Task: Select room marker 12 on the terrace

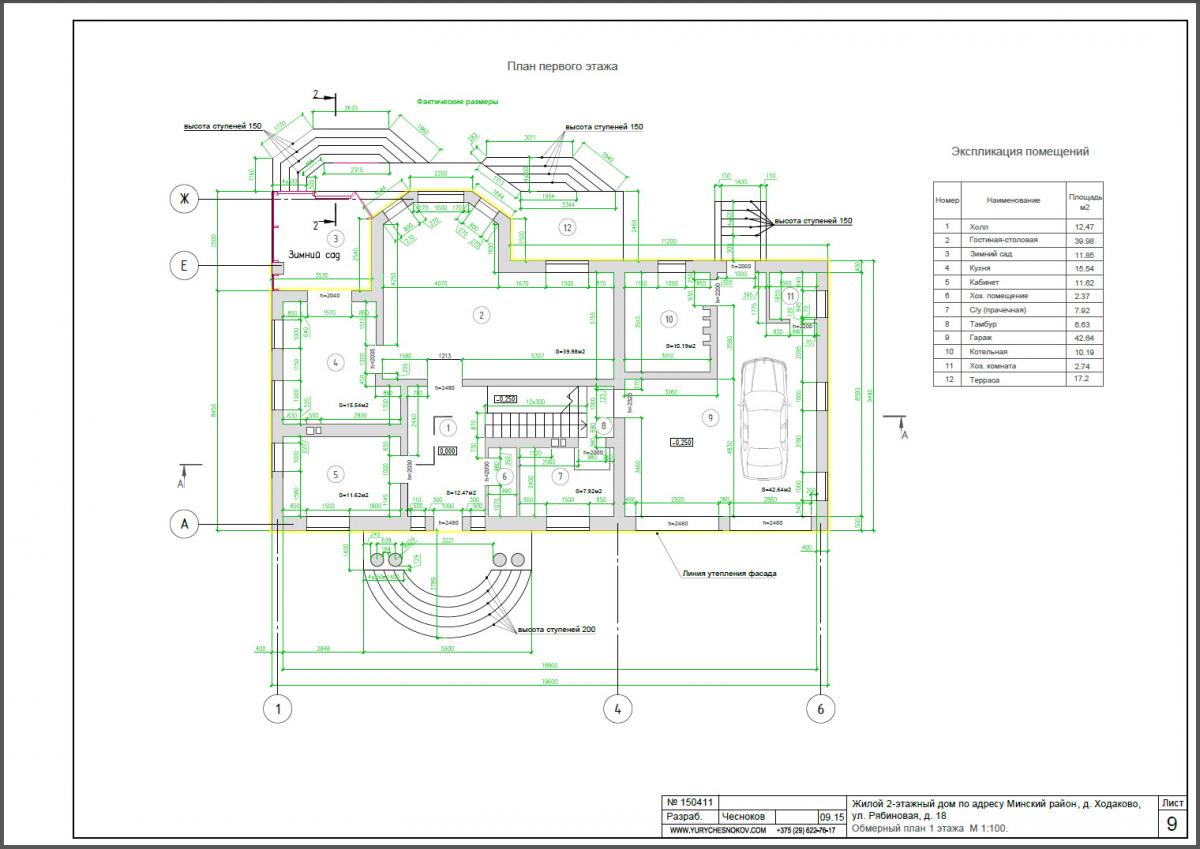Action: (x=566, y=228)
